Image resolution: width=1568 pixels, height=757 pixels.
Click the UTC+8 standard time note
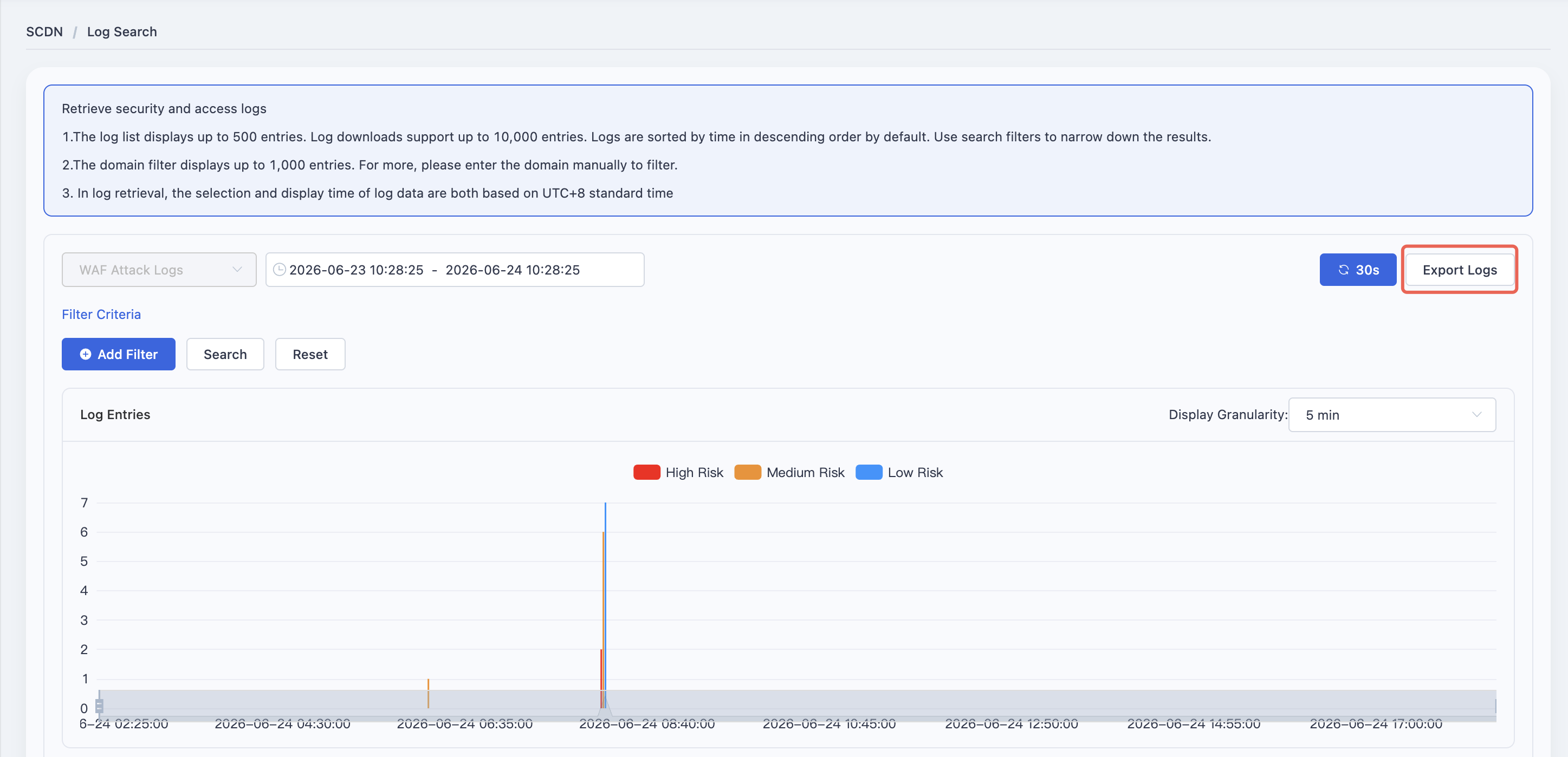[367, 193]
